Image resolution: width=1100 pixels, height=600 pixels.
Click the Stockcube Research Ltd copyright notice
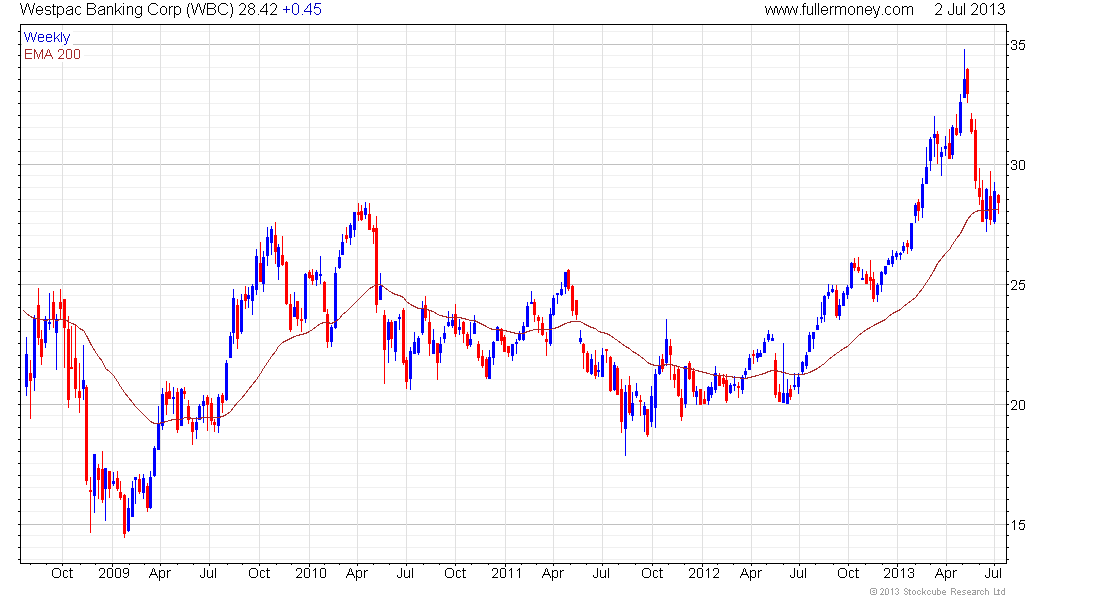[x=937, y=592]
